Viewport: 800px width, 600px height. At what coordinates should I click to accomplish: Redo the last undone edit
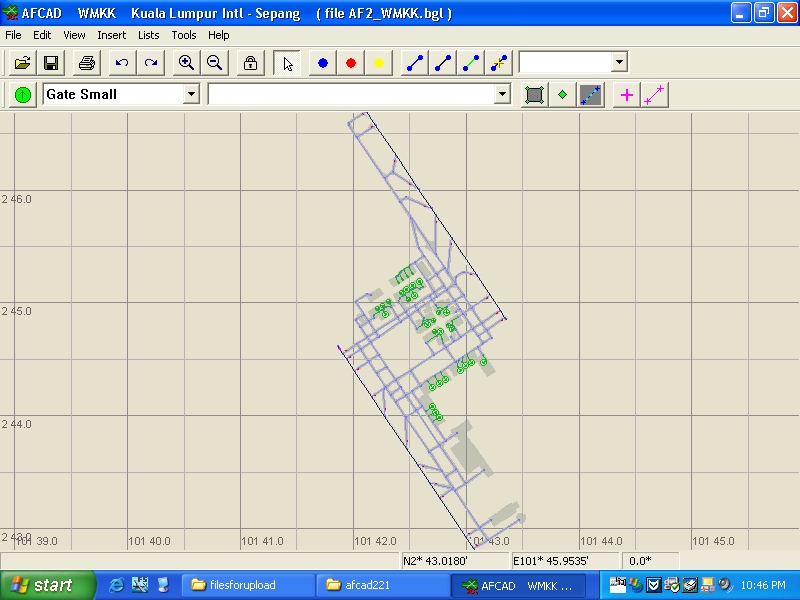pyautogui.click(x=151, y=63)
